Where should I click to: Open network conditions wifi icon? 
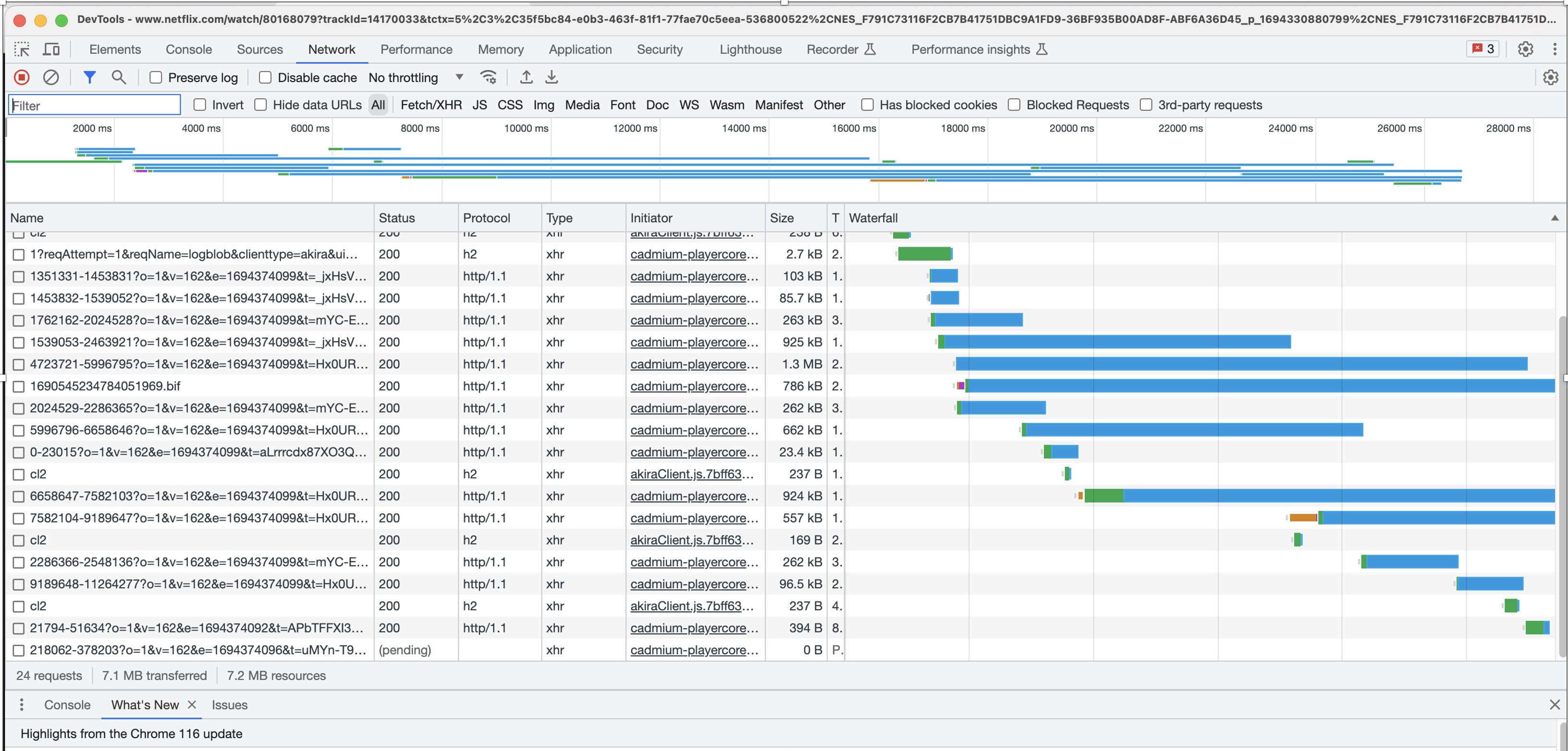(488, 77)
